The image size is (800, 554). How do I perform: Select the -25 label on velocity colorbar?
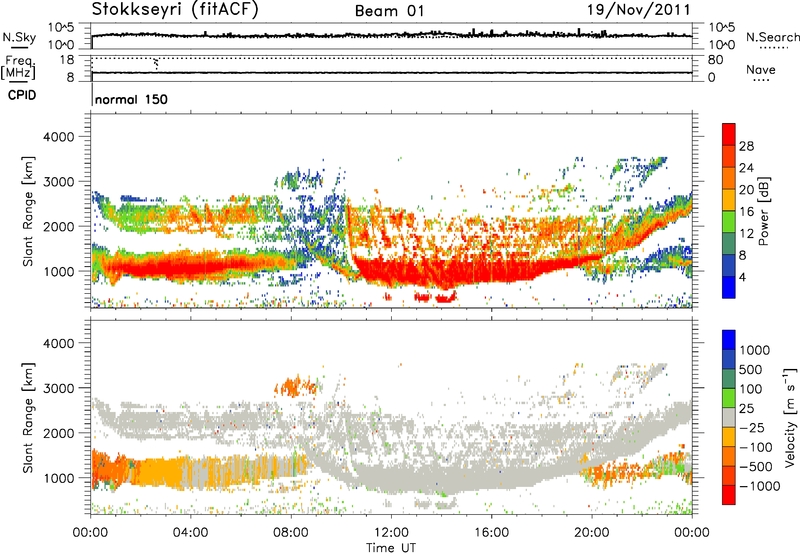752,428
